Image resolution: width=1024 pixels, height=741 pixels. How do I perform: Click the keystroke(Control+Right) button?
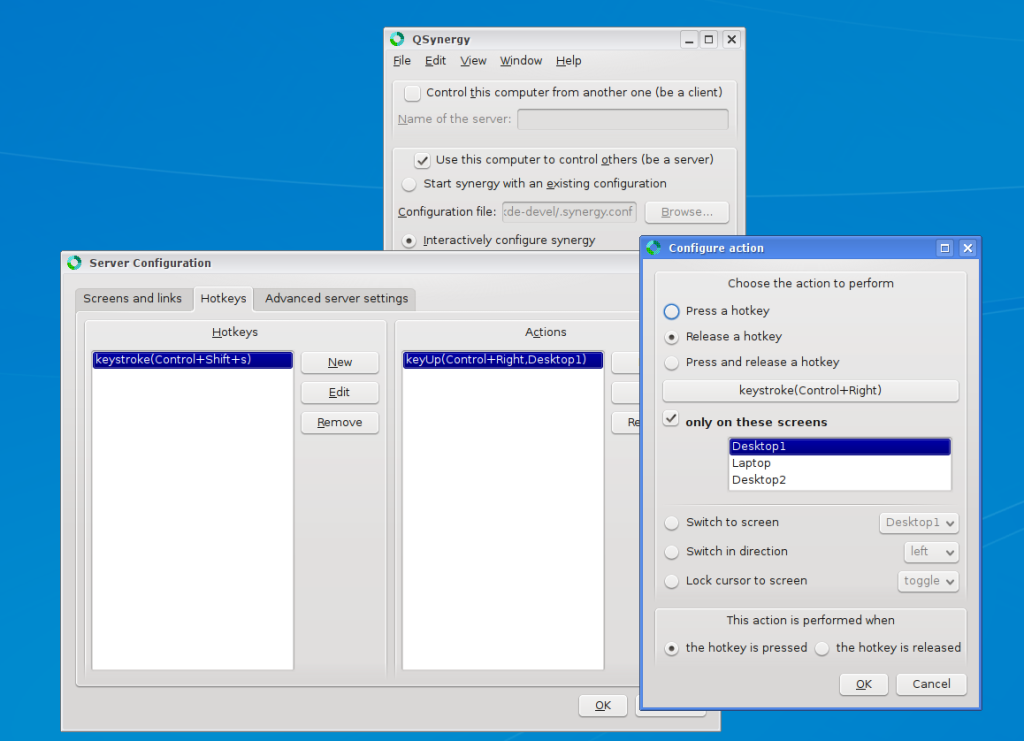pos(810,390)
